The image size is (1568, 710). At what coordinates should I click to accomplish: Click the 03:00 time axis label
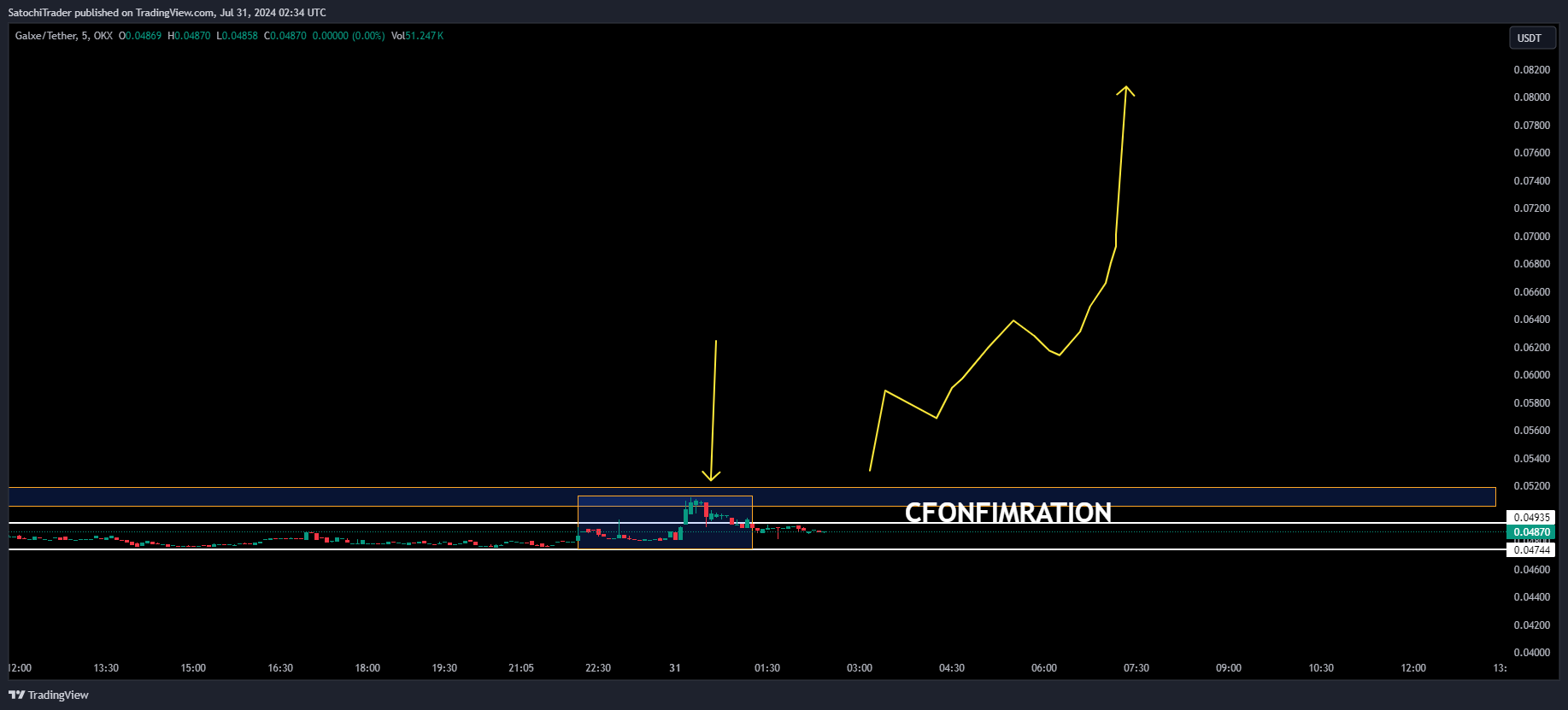click(860, 668)
